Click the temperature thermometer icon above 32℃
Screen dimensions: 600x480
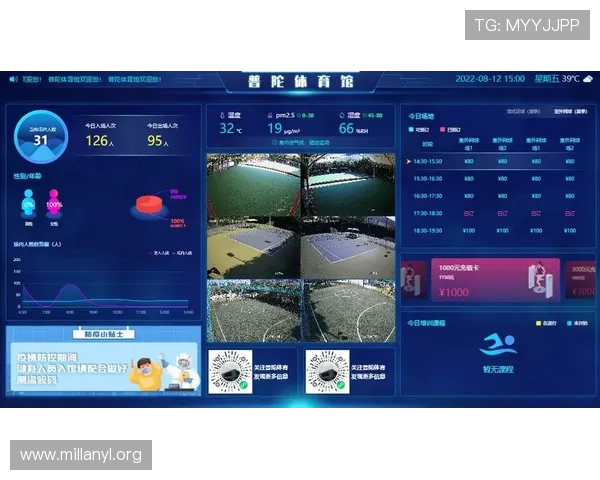pos(223,115)
